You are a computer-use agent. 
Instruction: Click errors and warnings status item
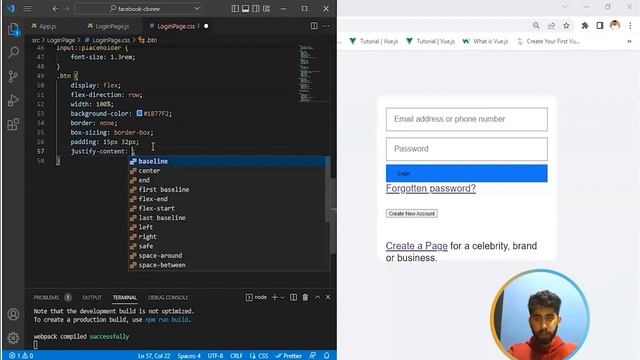21,356
